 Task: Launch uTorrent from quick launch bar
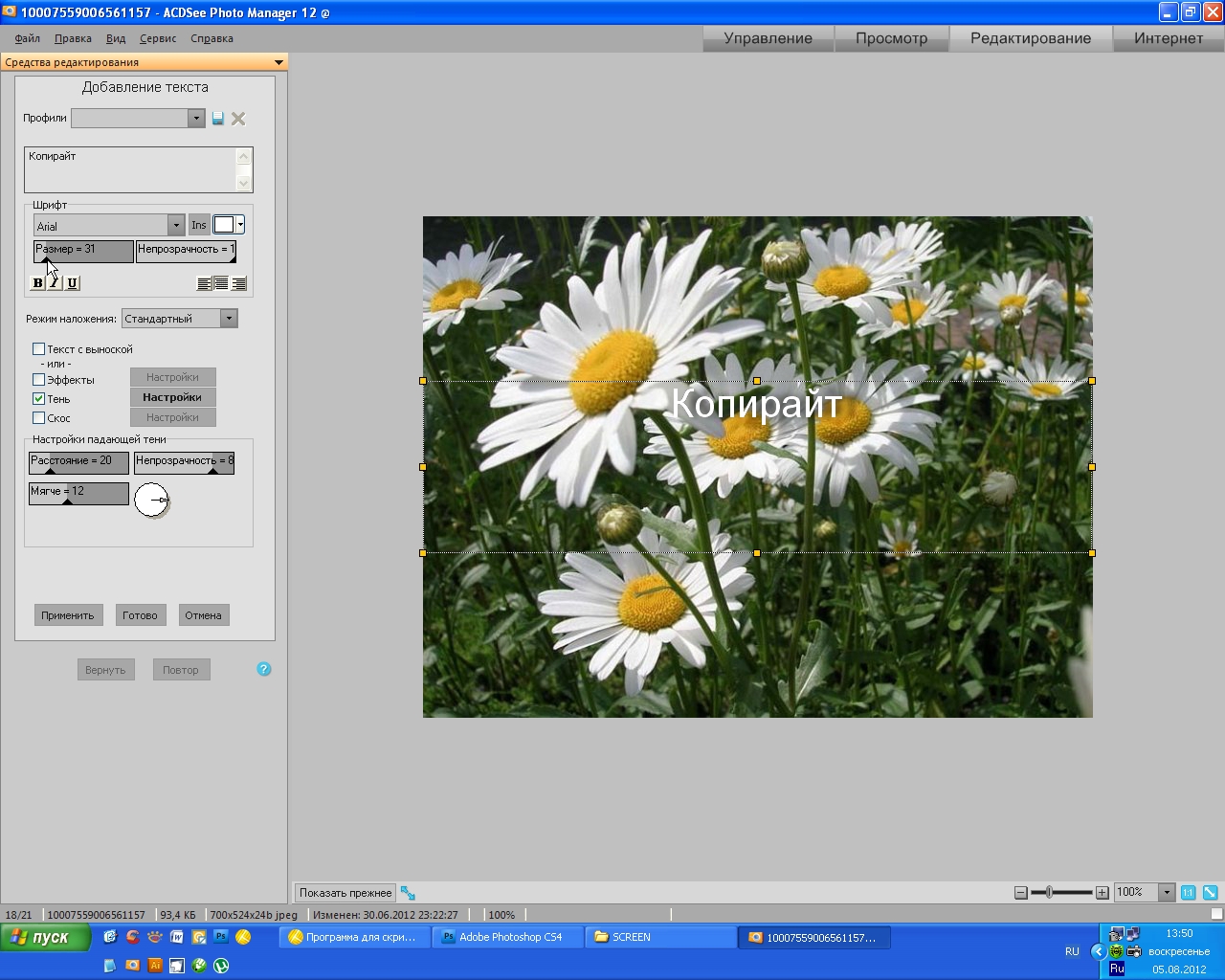point(221,966)
